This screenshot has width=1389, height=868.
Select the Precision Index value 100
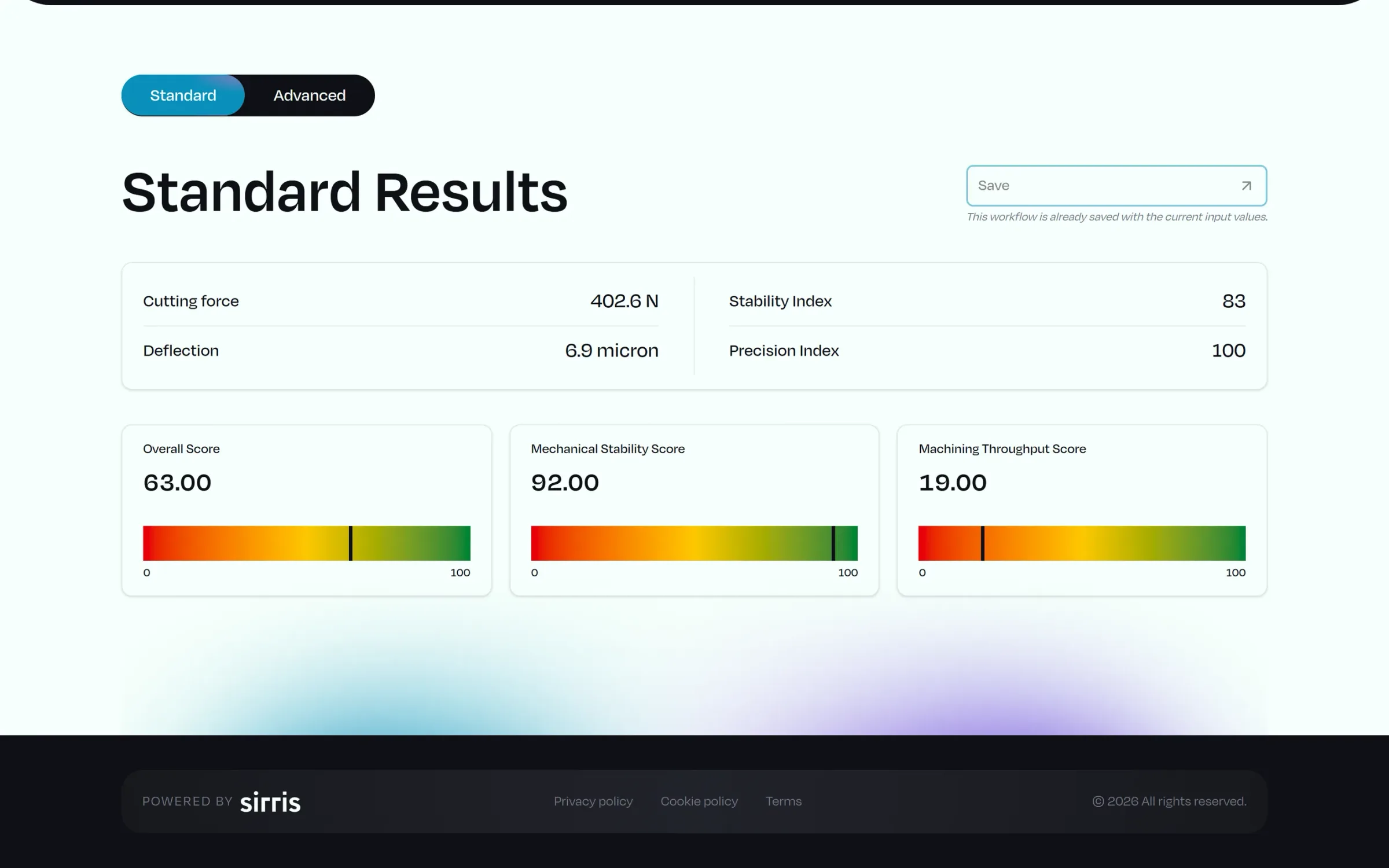click(1229, 351)
